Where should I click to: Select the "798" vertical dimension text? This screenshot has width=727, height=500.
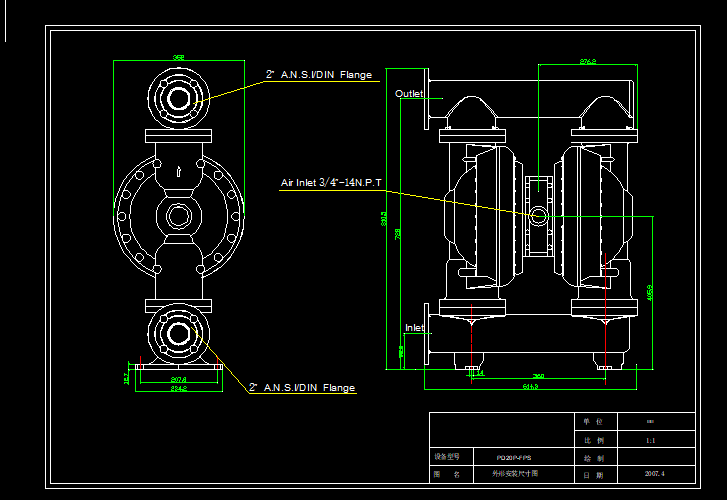[x=397, y=234]
